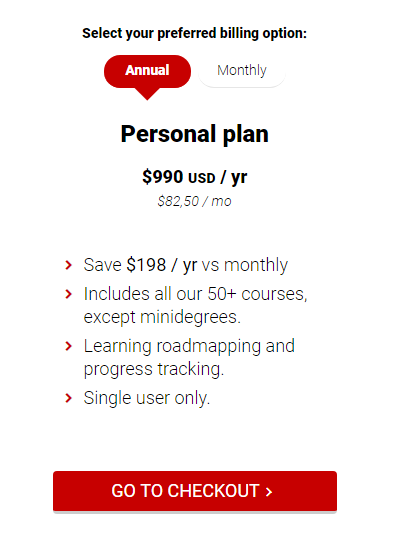
Task: Click red chevron beside Learning roadmapping bullet
Action: tap(69, 346)
